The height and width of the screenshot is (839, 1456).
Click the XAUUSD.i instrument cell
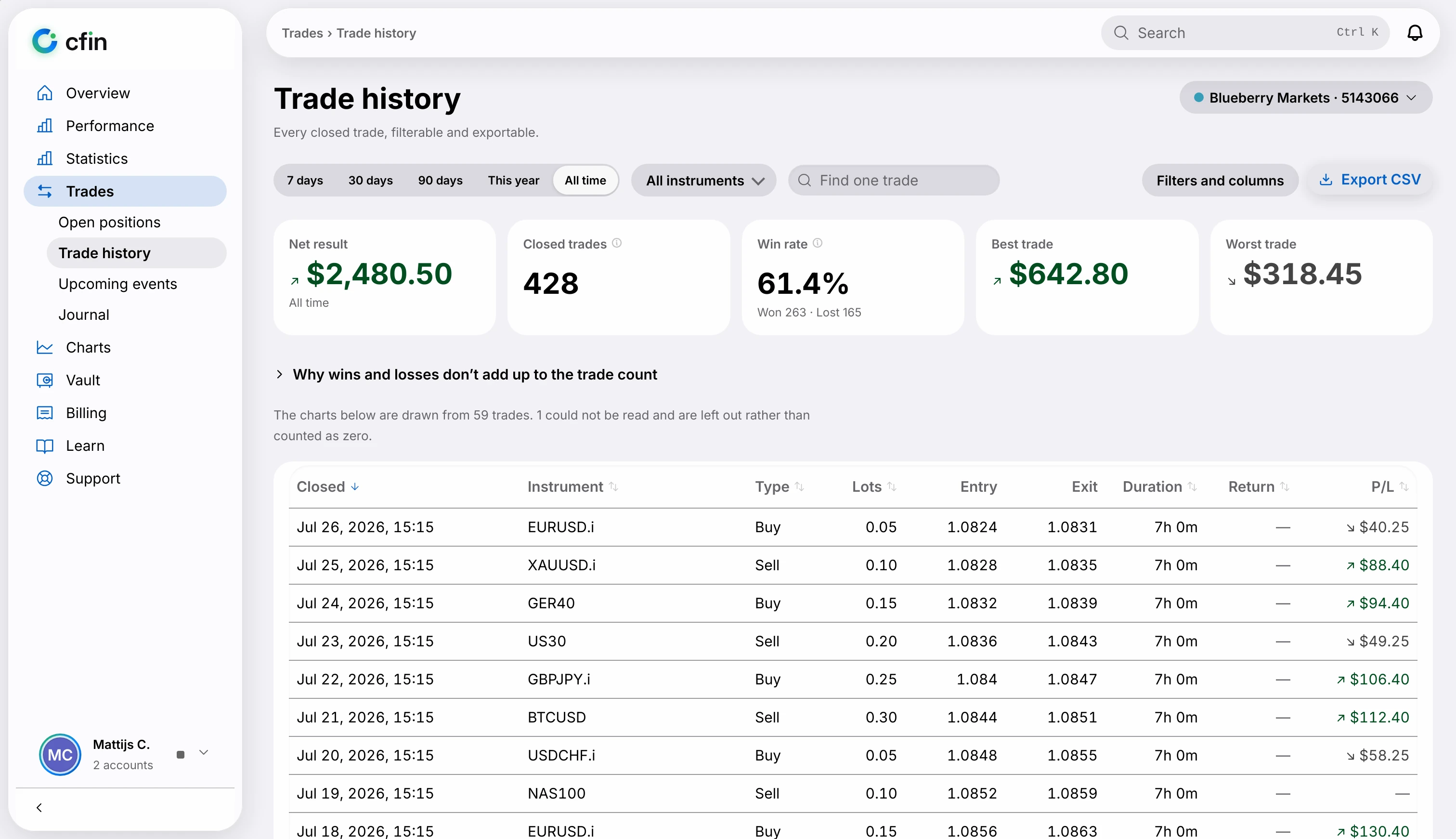561,565
